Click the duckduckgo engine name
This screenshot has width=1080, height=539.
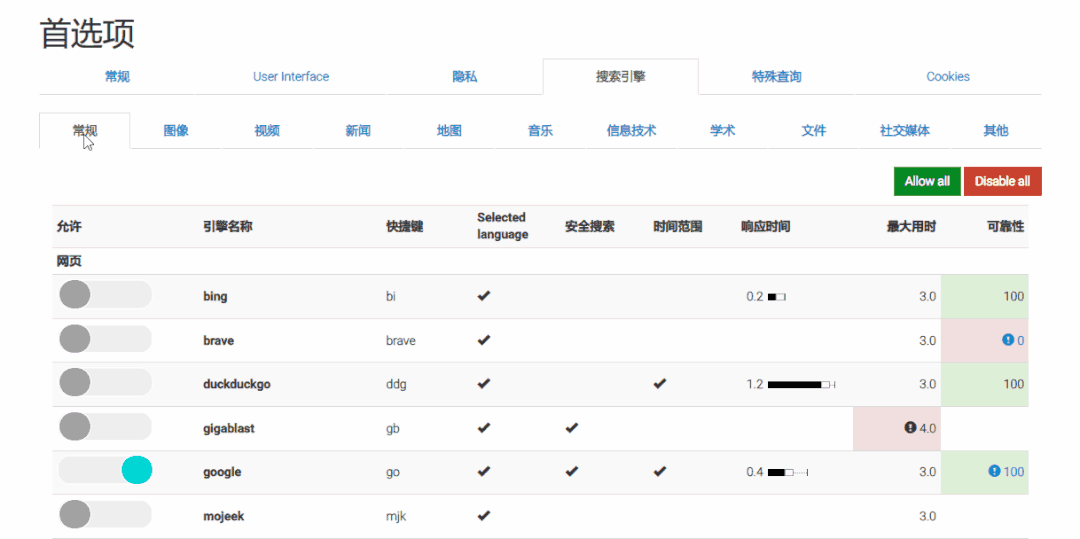(x=237, y=384)
